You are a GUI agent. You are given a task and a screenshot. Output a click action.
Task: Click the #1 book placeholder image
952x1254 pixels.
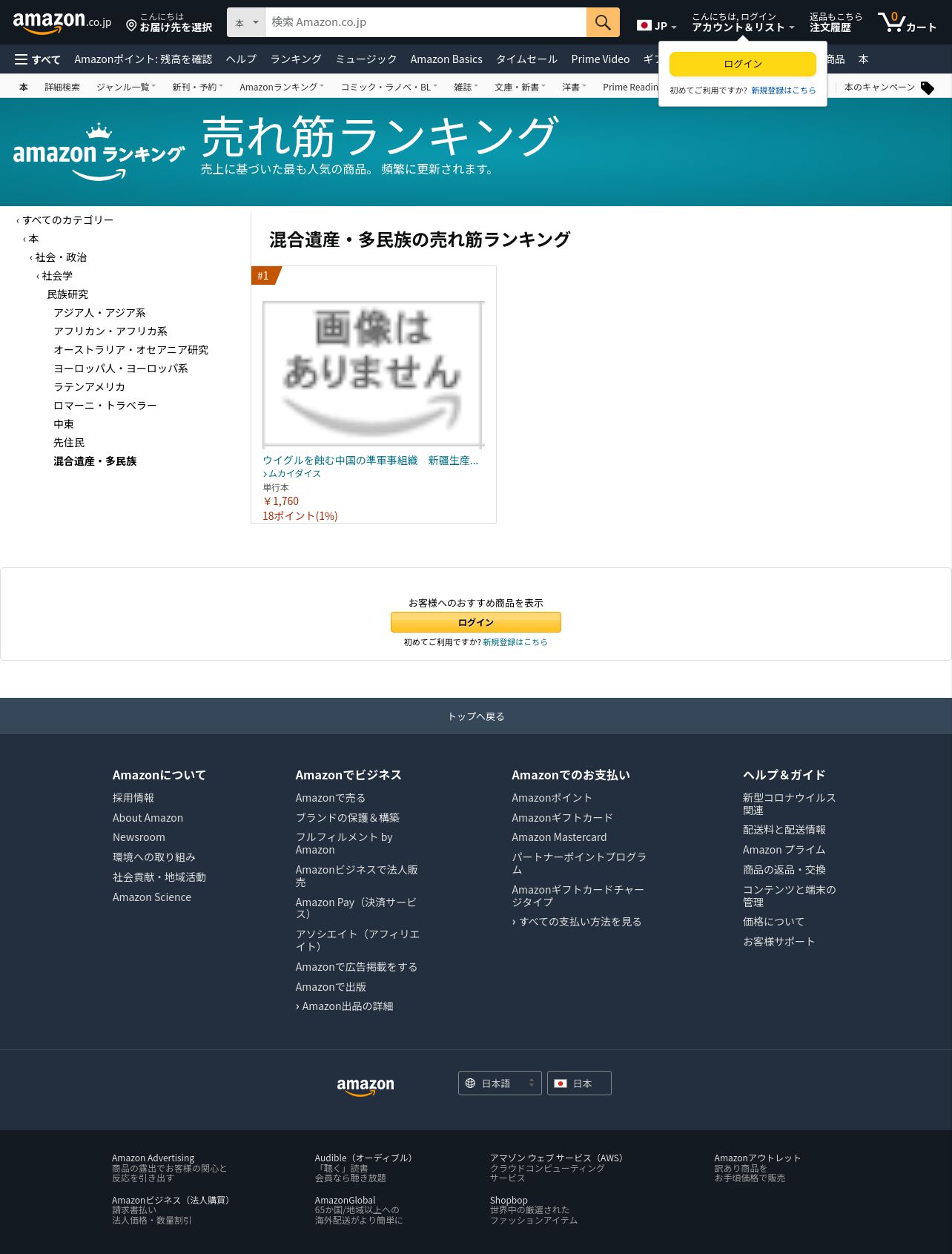point(373,374)
